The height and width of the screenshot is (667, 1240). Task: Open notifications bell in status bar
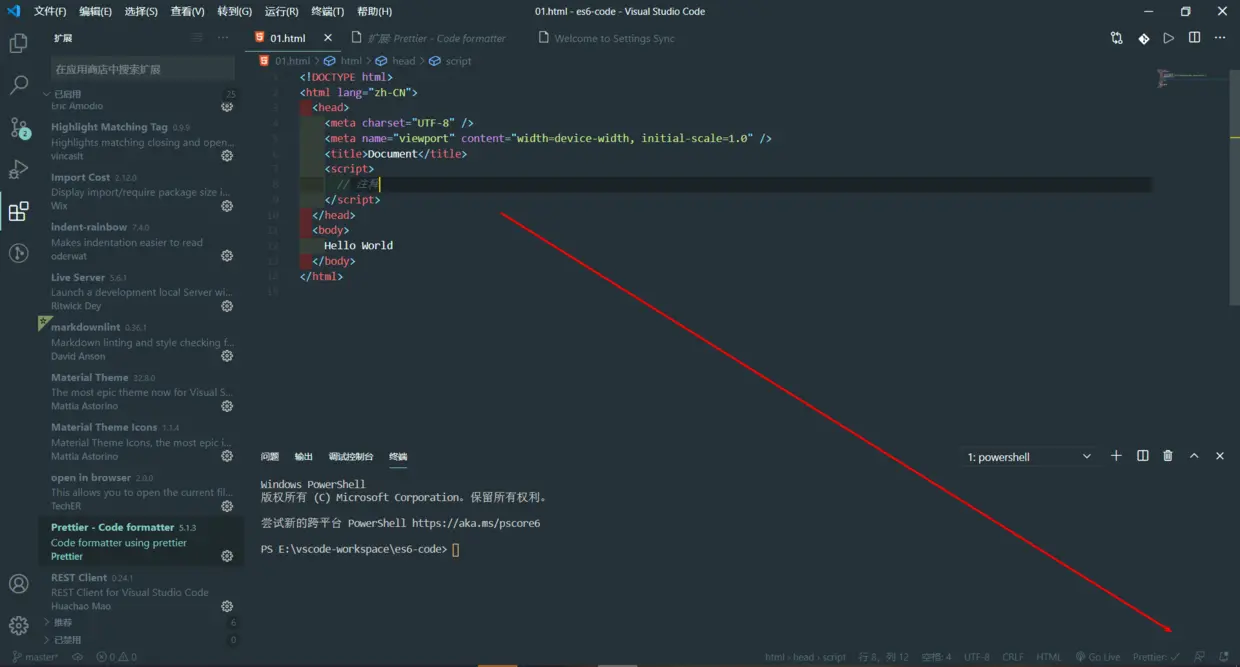1224,657
